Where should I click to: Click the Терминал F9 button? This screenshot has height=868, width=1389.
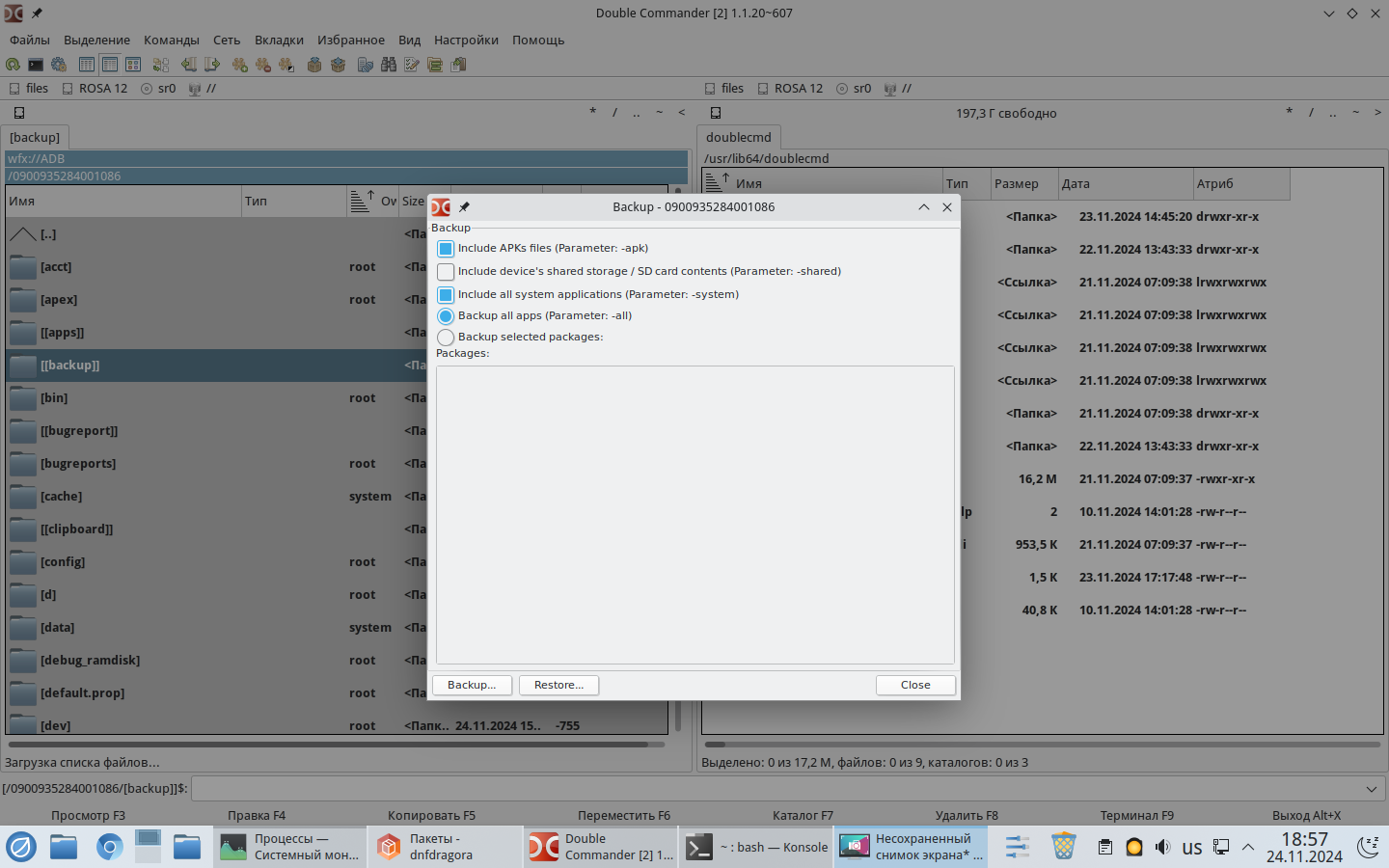(1137, 815)
